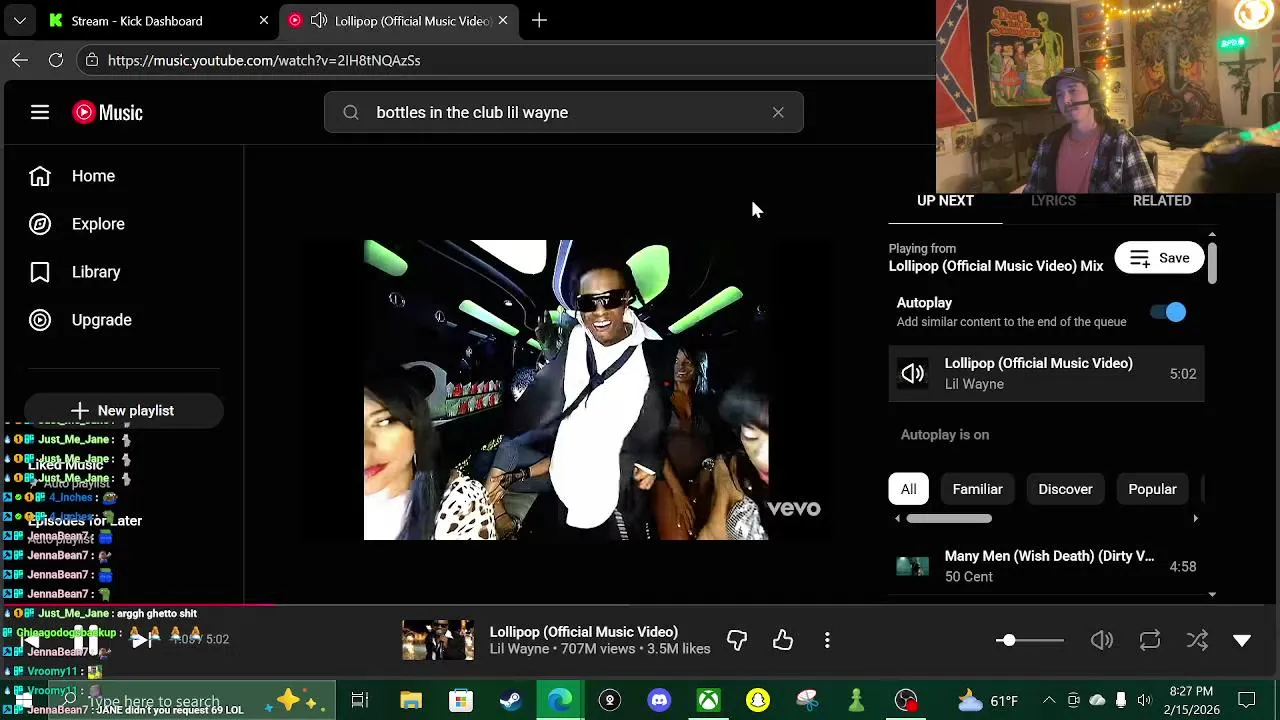The image size is (1280, 720).
Task: Save the Lollipop Mix queue
Action: point(1160,258)
